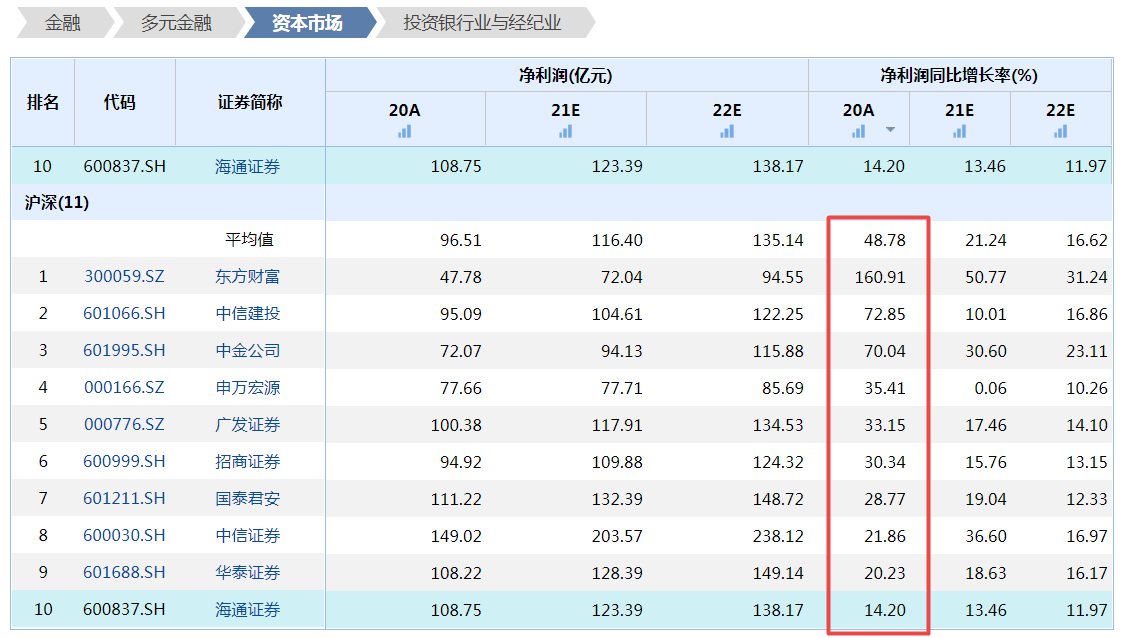This screenshot has height=638, width=1123.
Task: Click 东方财富 growth value 160.91
Action: (880, 277)
